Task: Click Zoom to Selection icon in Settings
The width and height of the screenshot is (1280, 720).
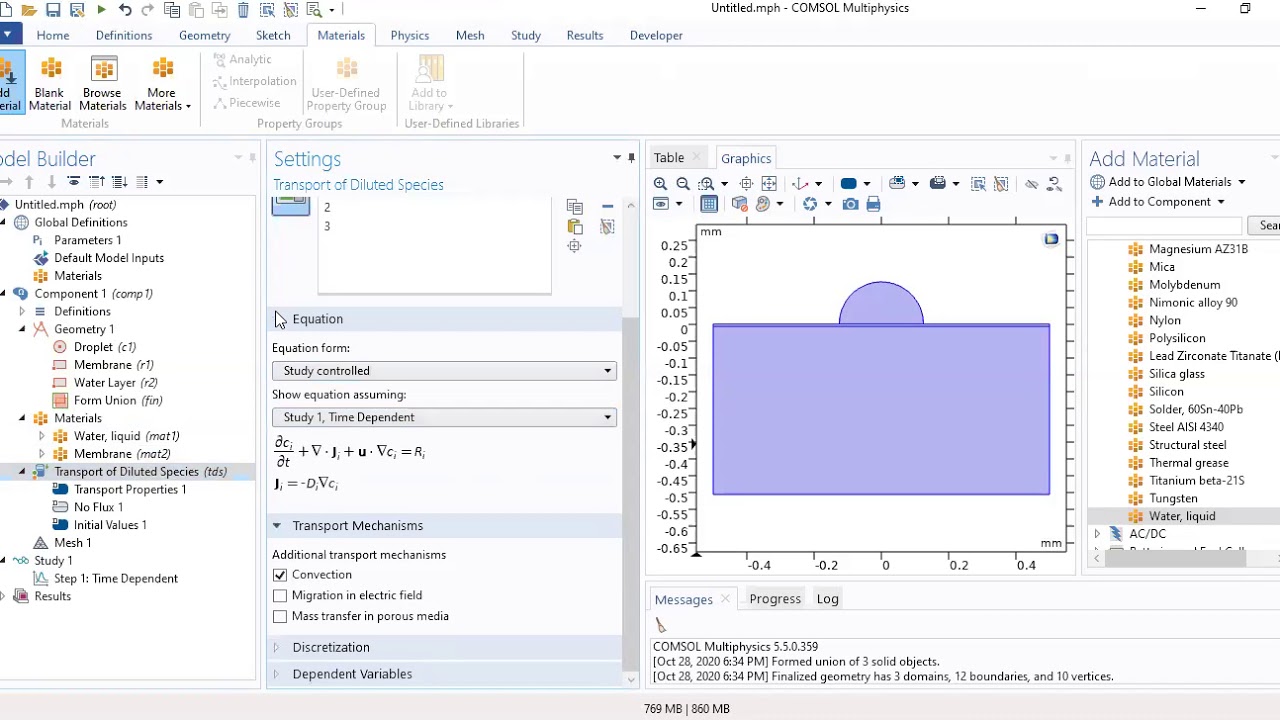Action: (574, 247)
